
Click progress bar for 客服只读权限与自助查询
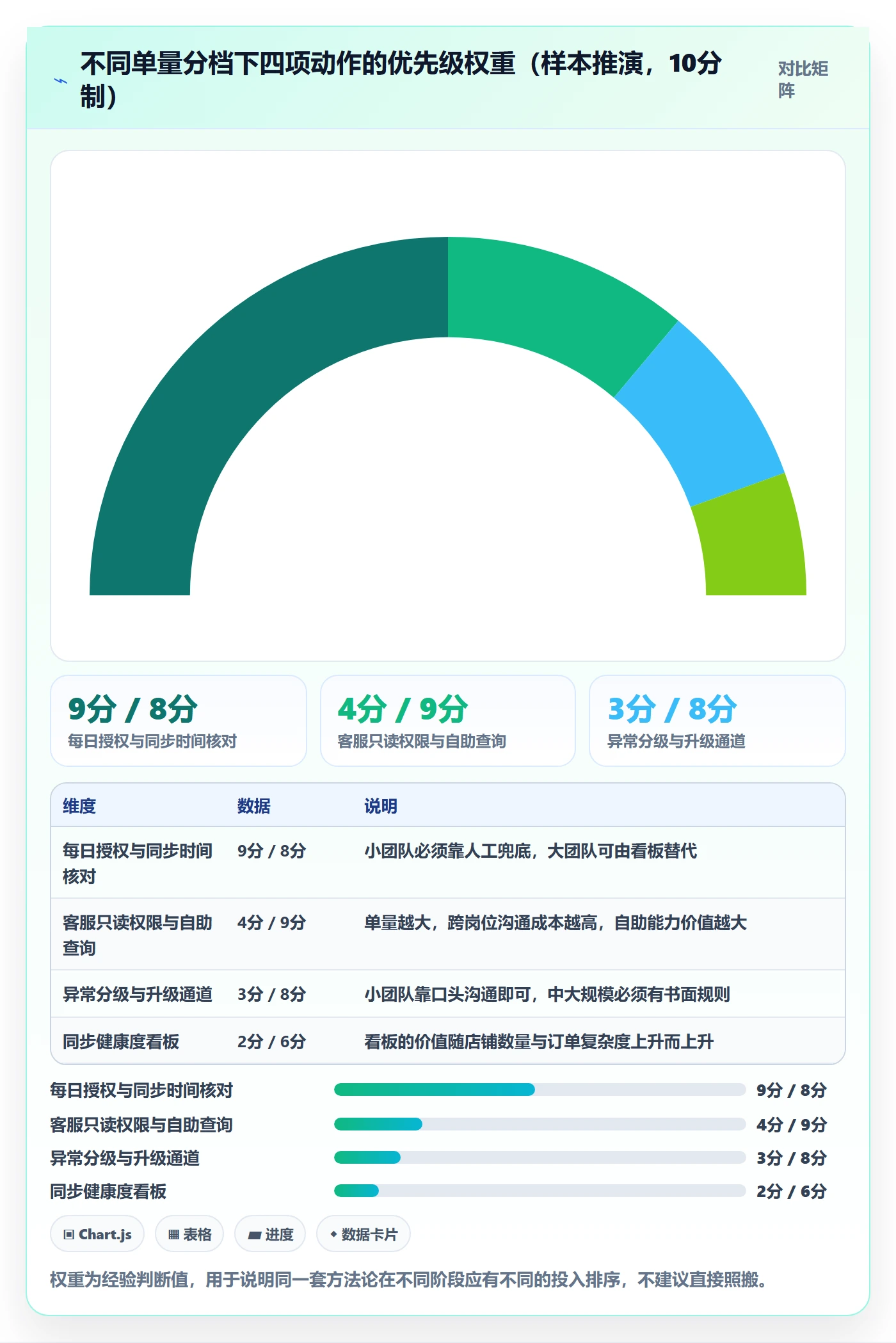(540, 1124)
